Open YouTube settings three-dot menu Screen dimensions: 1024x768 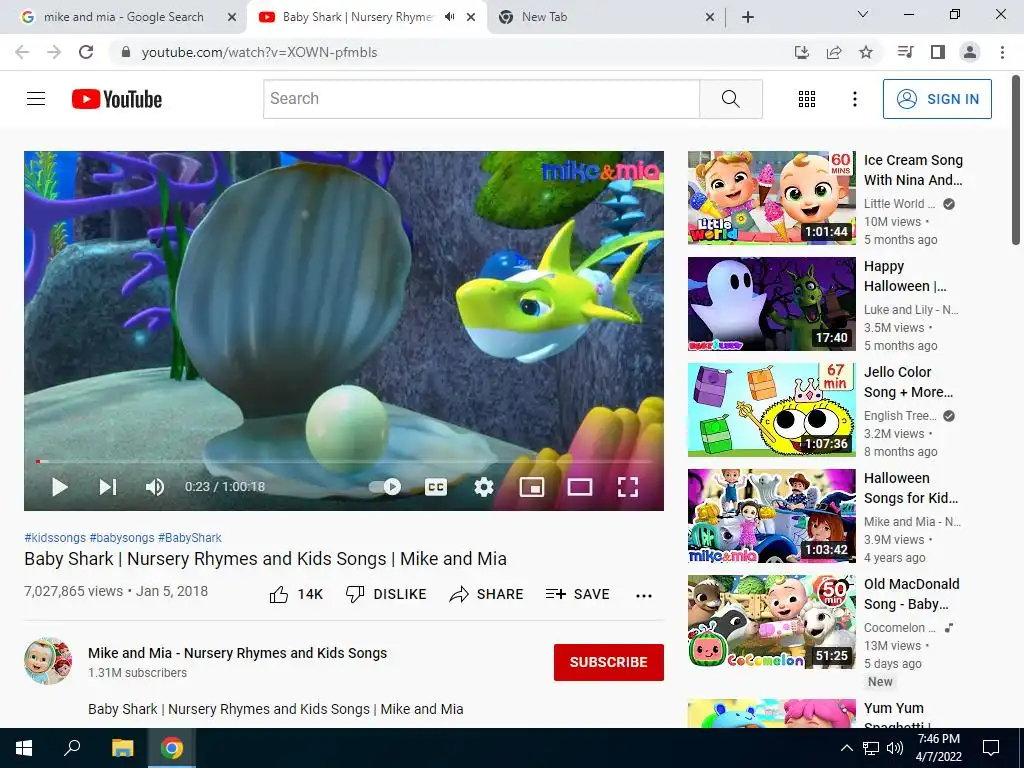[x=854, y=99]
